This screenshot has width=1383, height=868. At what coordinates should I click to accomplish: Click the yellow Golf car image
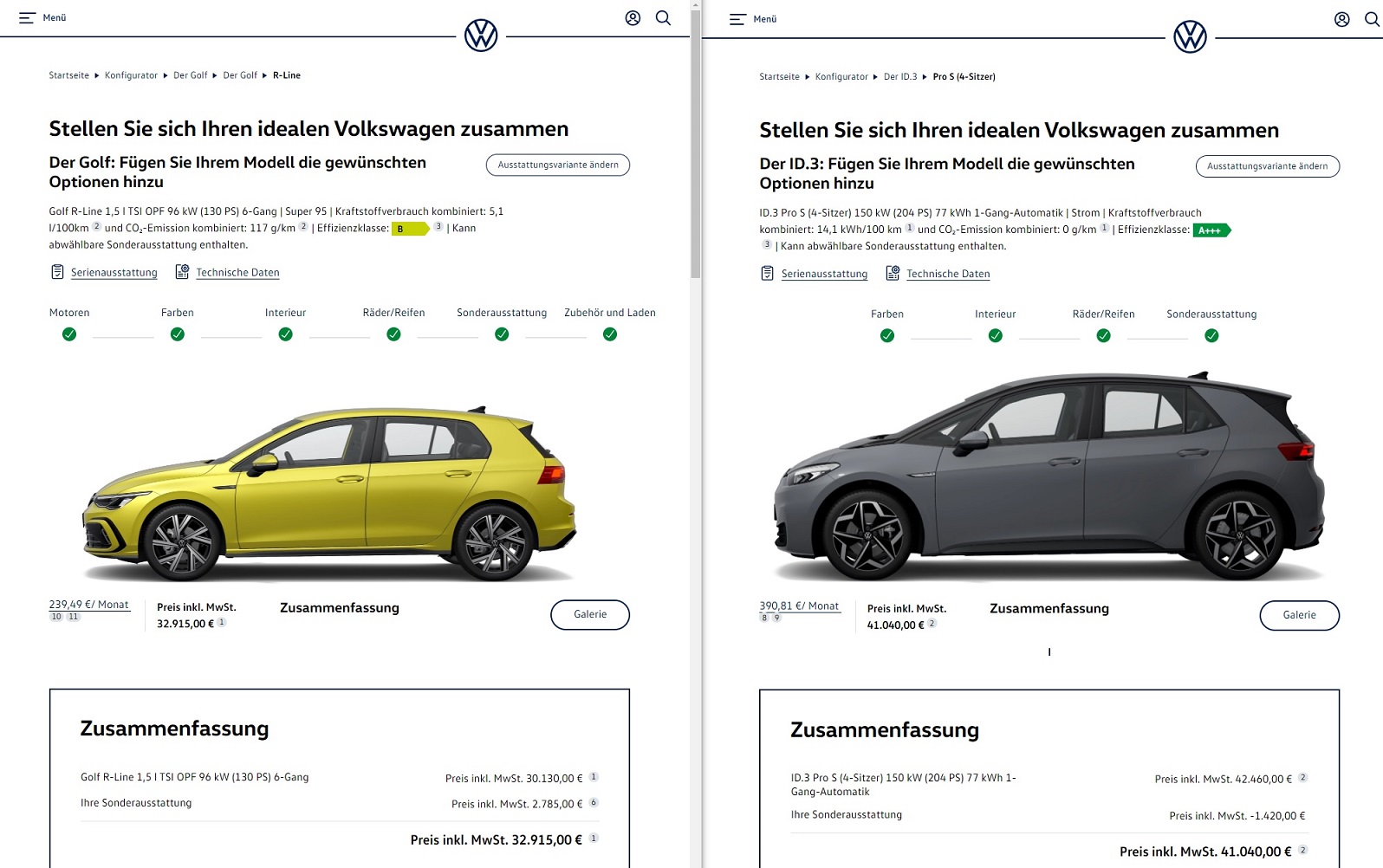(329, 492)
